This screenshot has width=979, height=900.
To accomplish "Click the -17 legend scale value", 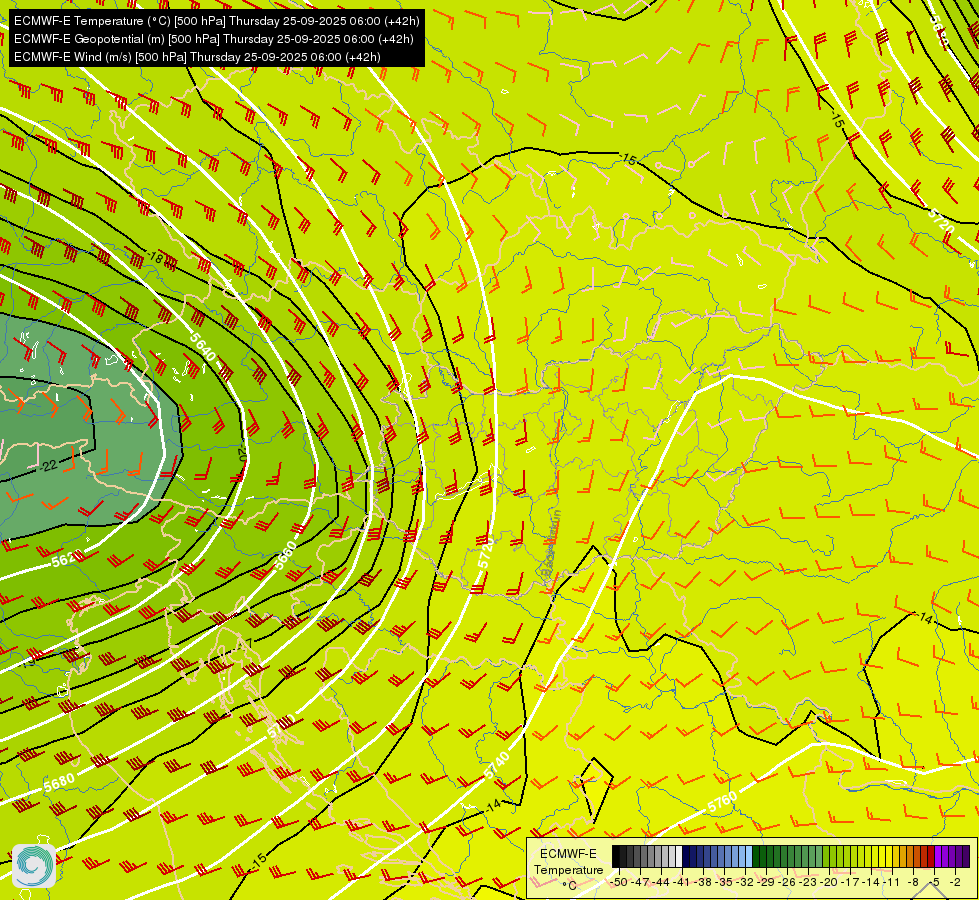I will coord(850,882).
